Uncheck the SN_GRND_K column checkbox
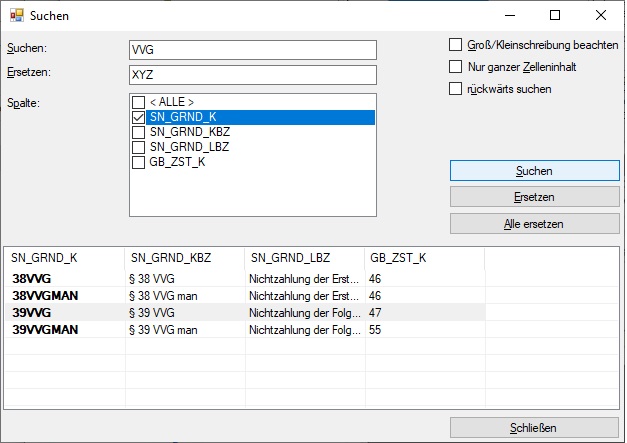The height and width of the screenshot is (443, 627). tap(139, 117)
